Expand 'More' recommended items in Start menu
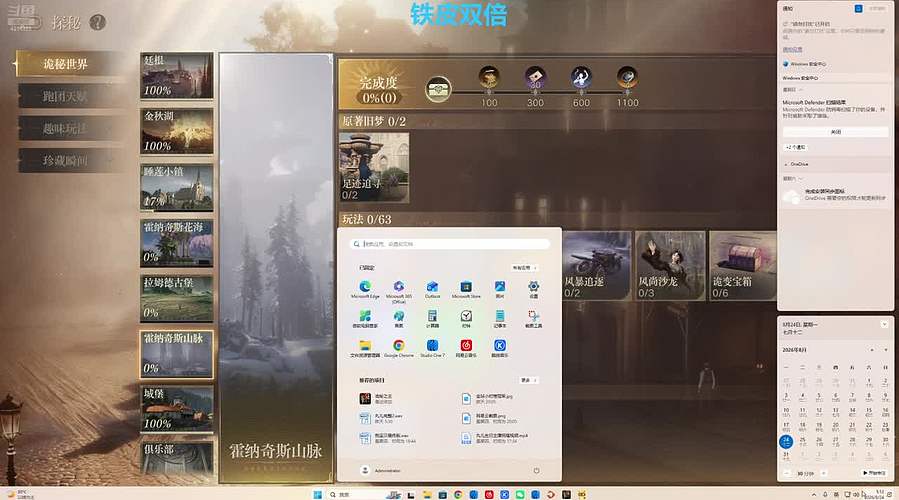 tap(529, 380)
